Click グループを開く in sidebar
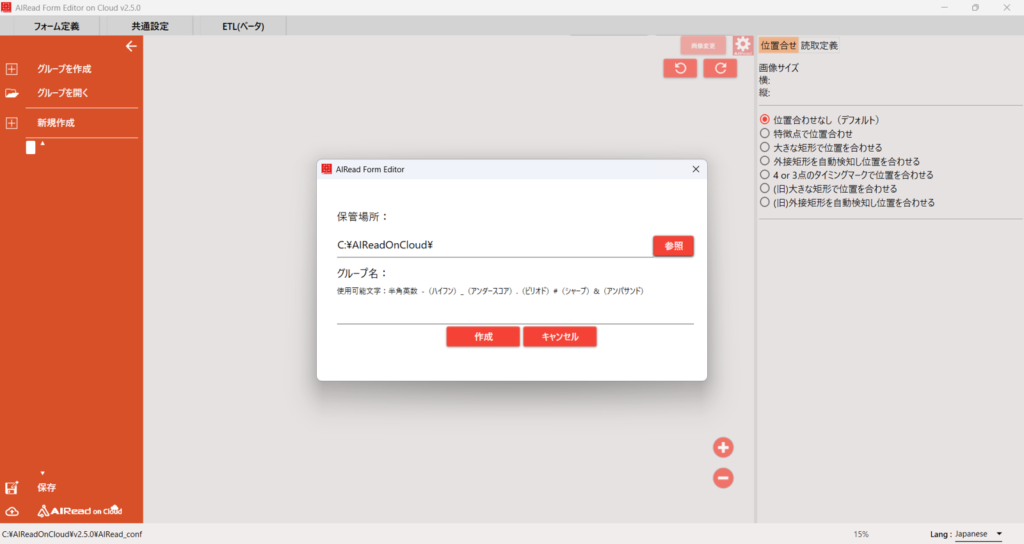This screenshot has height=544, width=1024. point(63,93)
